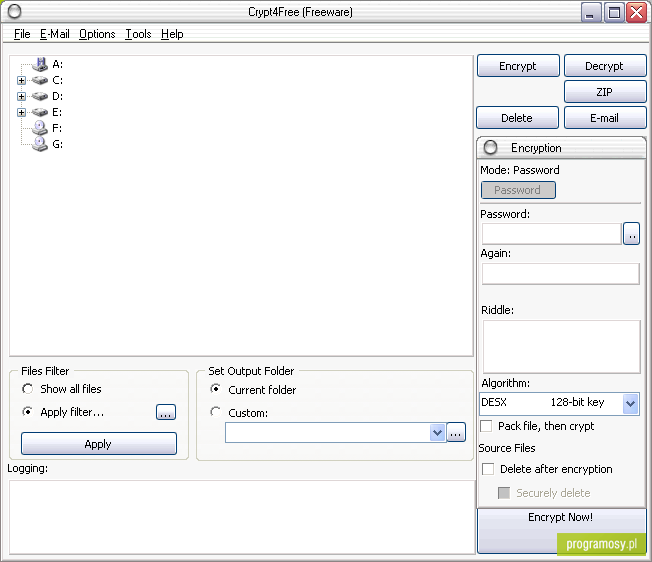
Task: Tick Delete after encryption checkbox
Action: [x=488, y=469]
